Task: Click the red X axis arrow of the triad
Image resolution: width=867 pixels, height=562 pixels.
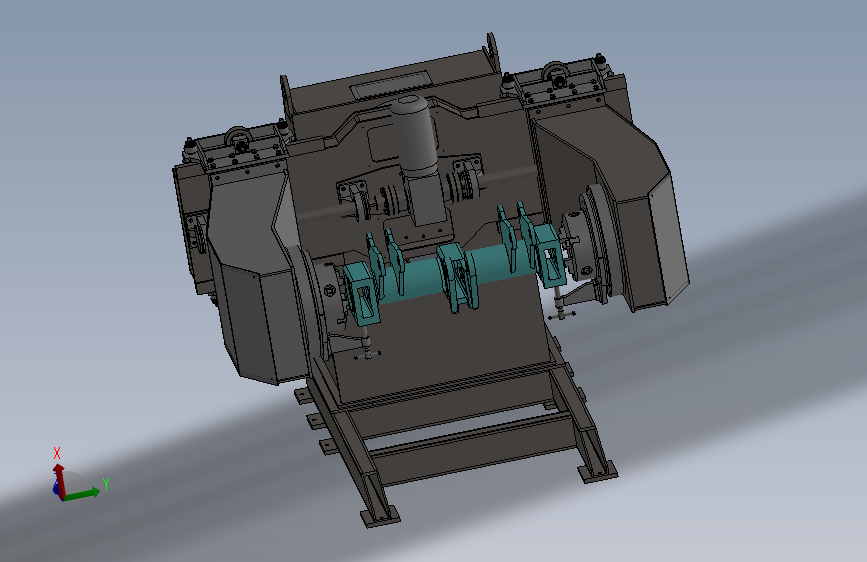Action: coord(59,480)
